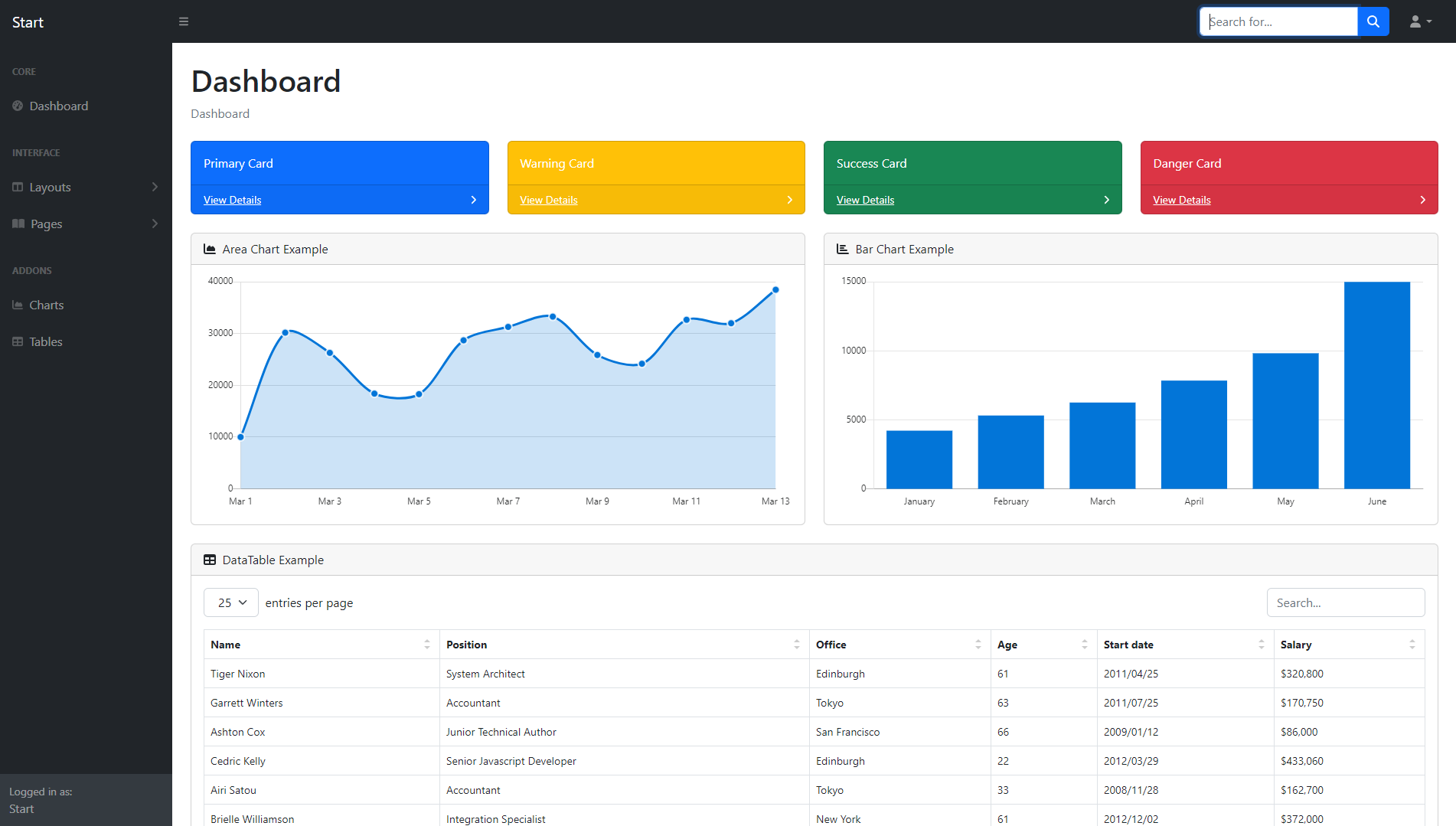Click the Dashboard speedometer icon in sidebar

pos(18,106)
